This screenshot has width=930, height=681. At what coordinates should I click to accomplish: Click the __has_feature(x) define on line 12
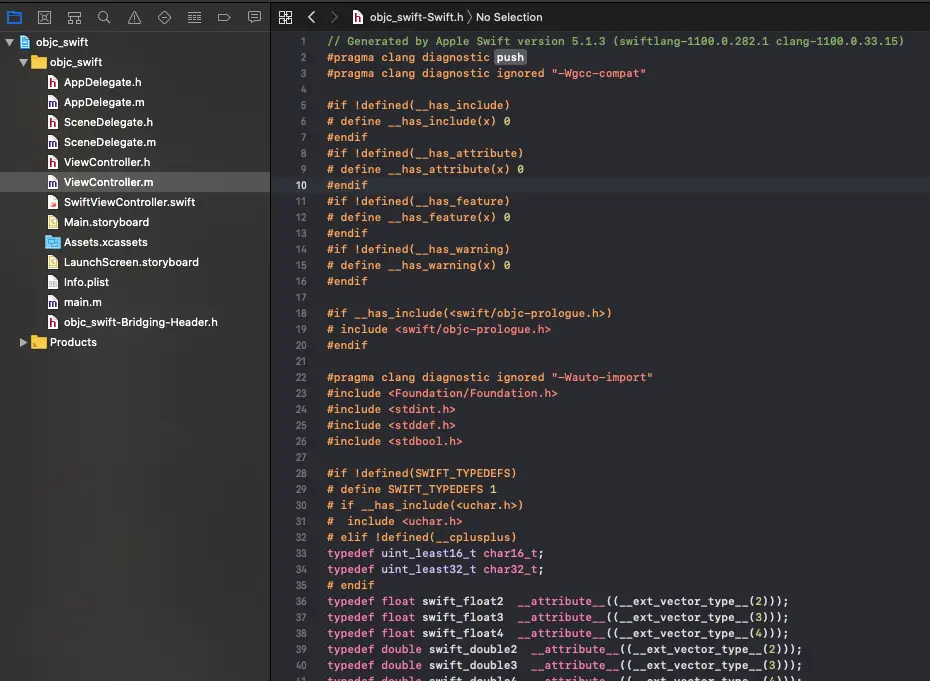pos(418,217)
